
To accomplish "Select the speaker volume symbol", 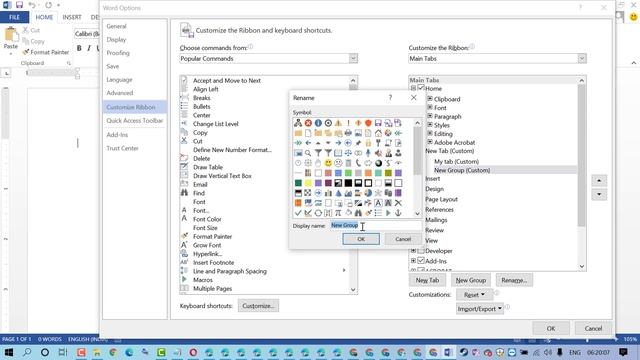I will (x=378, y=153).
